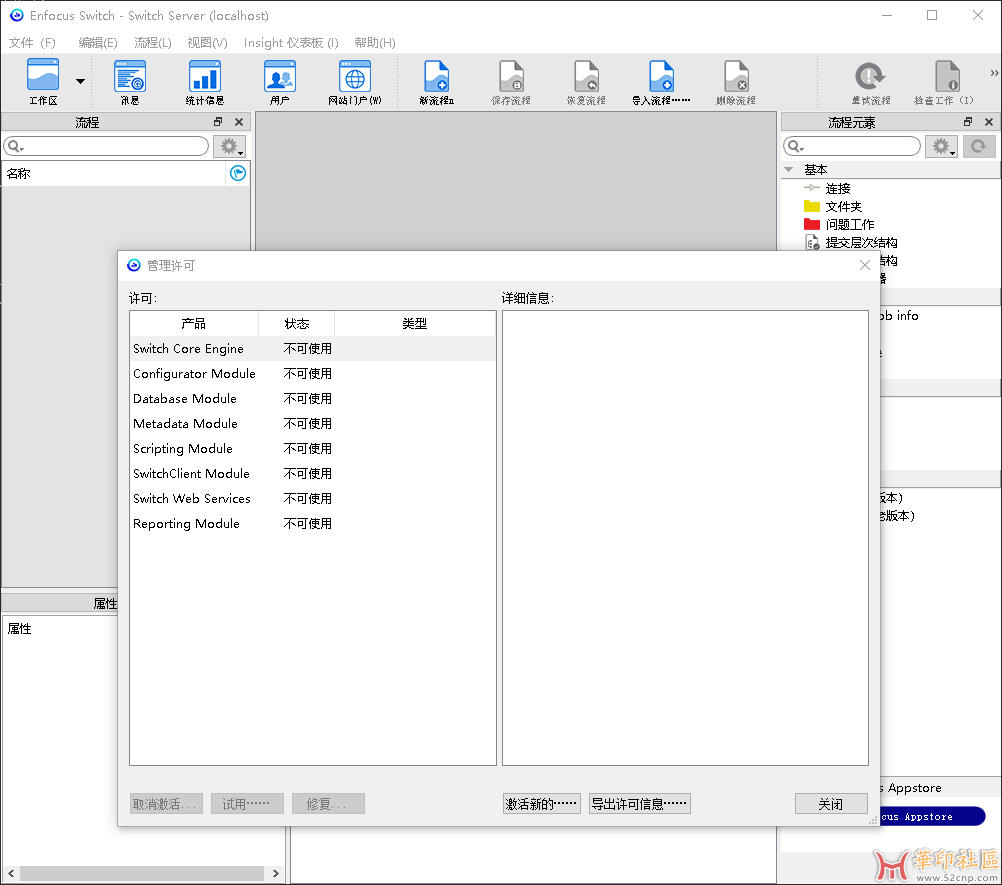This screenshot has width=1002, height=885.
Task: Close the 管理许可 dialog
Action: 865,265
